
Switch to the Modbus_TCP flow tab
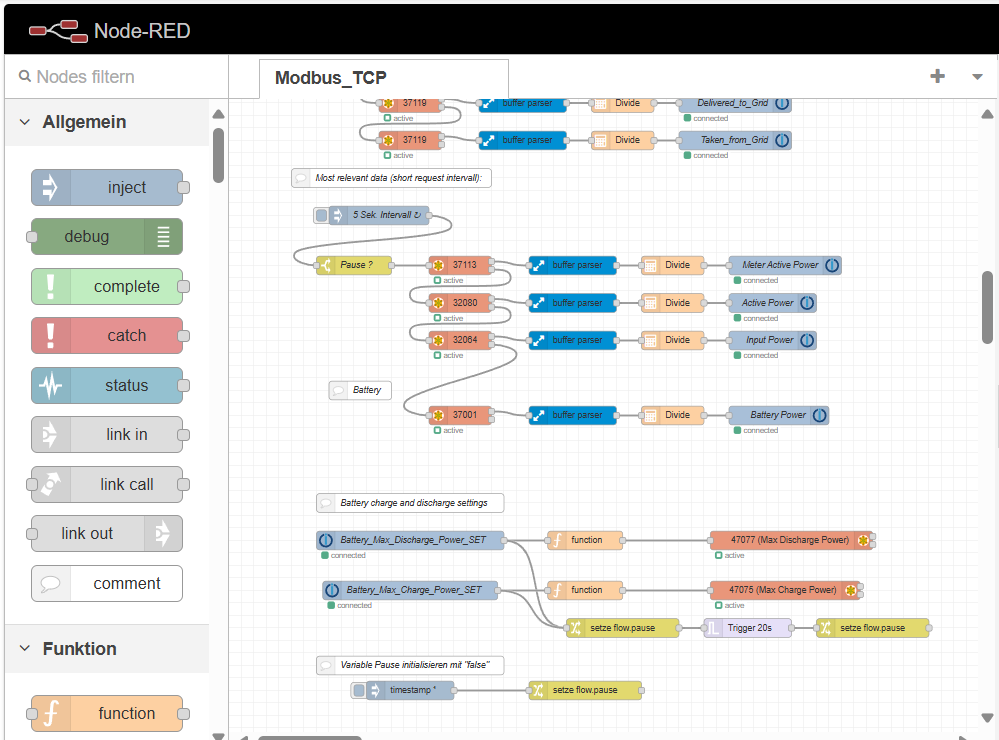coord(384,78)
